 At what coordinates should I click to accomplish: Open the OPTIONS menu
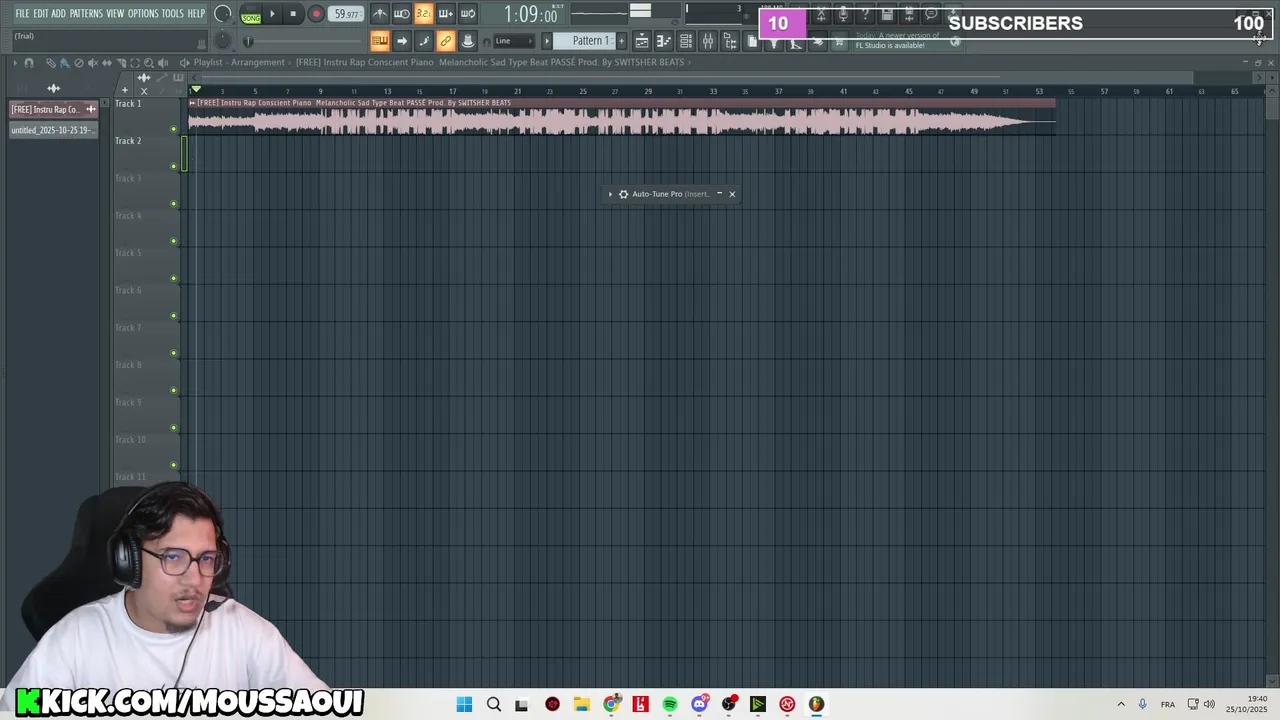click(x=143, y=14)
